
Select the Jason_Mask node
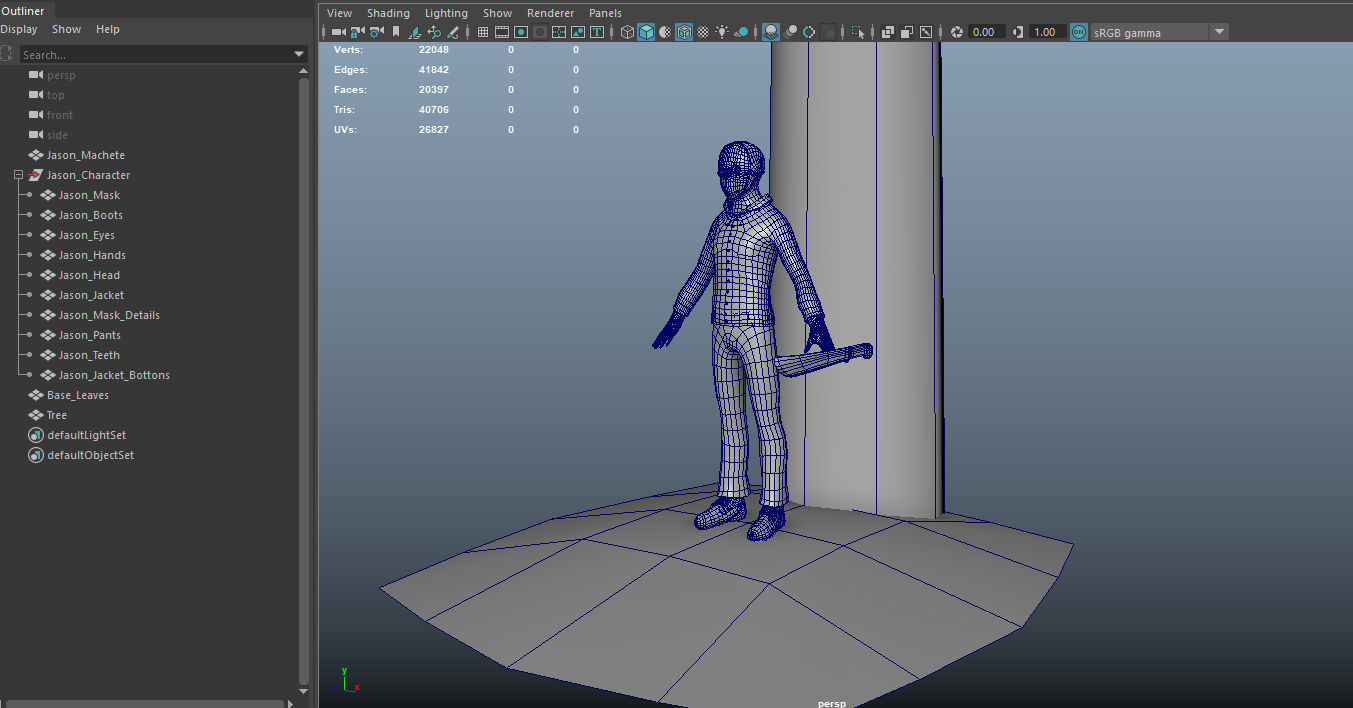point(89,195)
